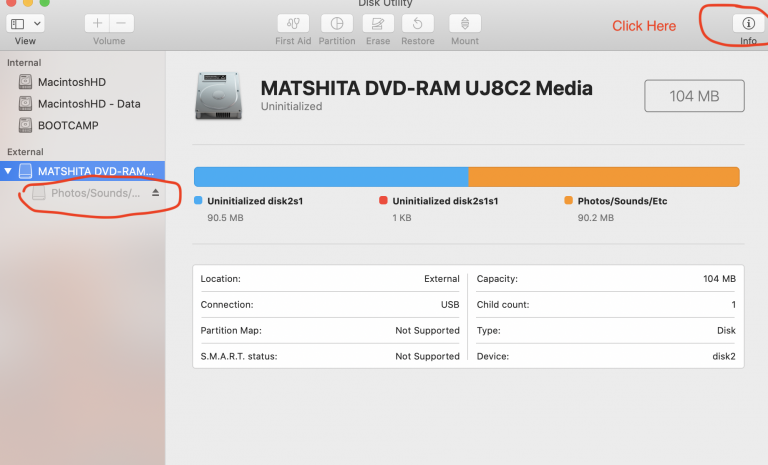The height and width of the screenshot is (465, 768).
Task: Add a volume with the plus button
Action: (97, 23)
